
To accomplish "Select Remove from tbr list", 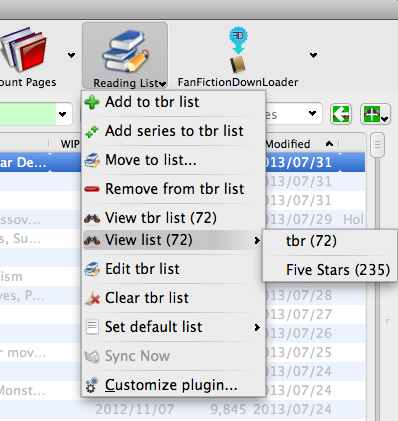I will pyautogui.click(x=173, y=189).
